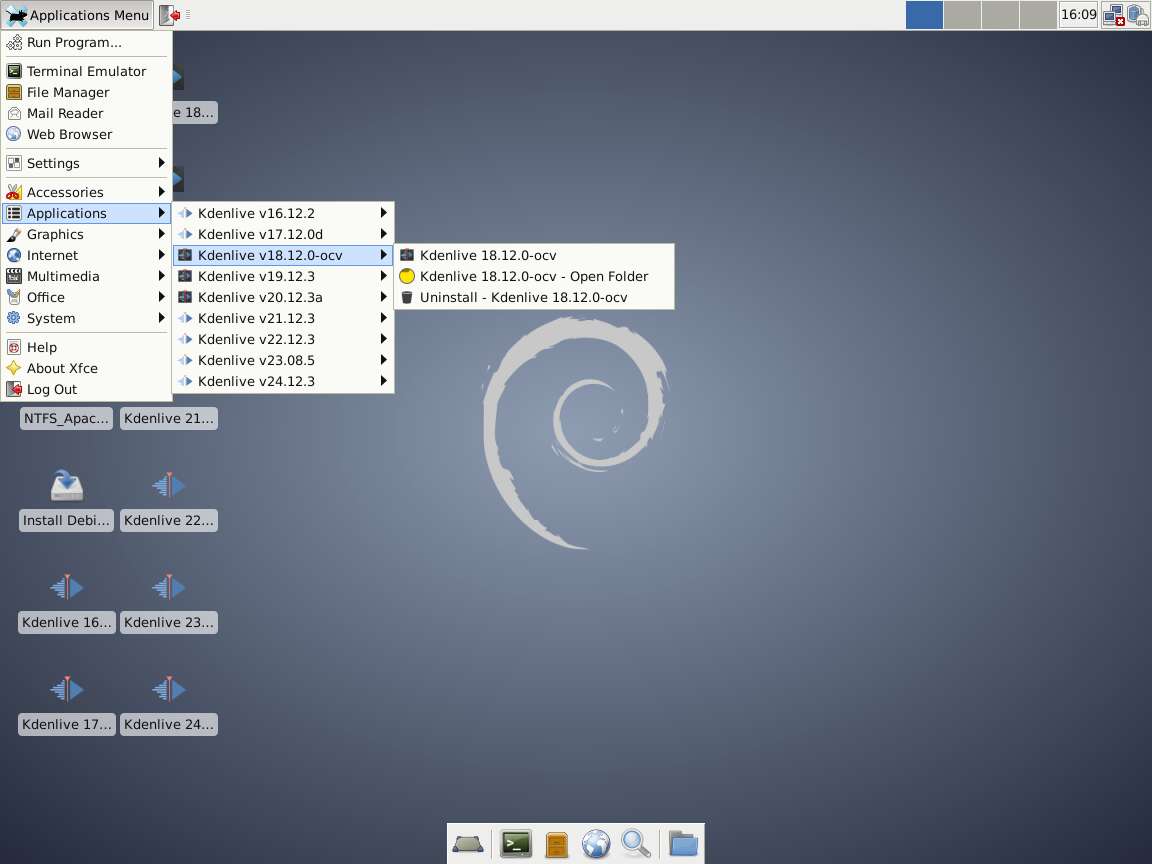This screenshot has width=1152, height=864.
Task: Expand the Kdenlive v21.12.3 submenu
Action: coord(283,318)
